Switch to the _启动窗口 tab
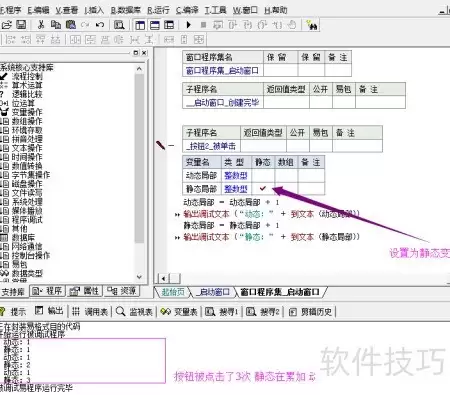 click(213, 292)
